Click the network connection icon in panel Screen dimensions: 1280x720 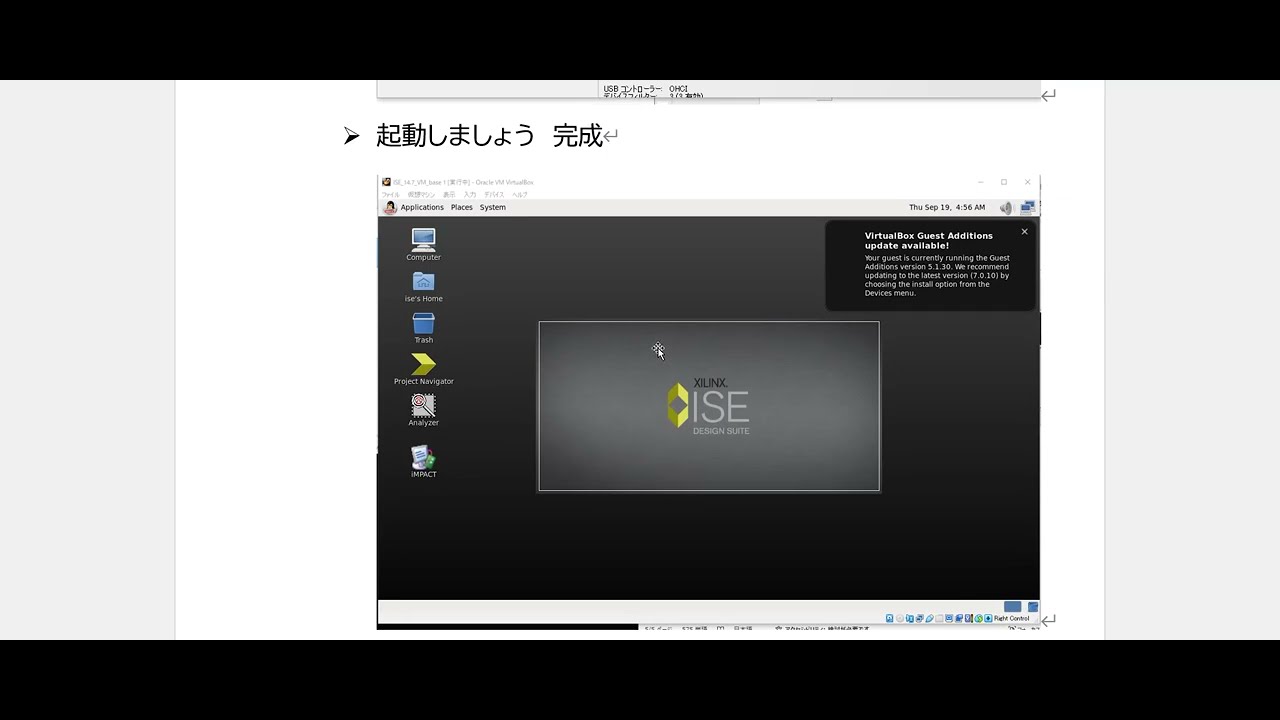coord(1027,208)
